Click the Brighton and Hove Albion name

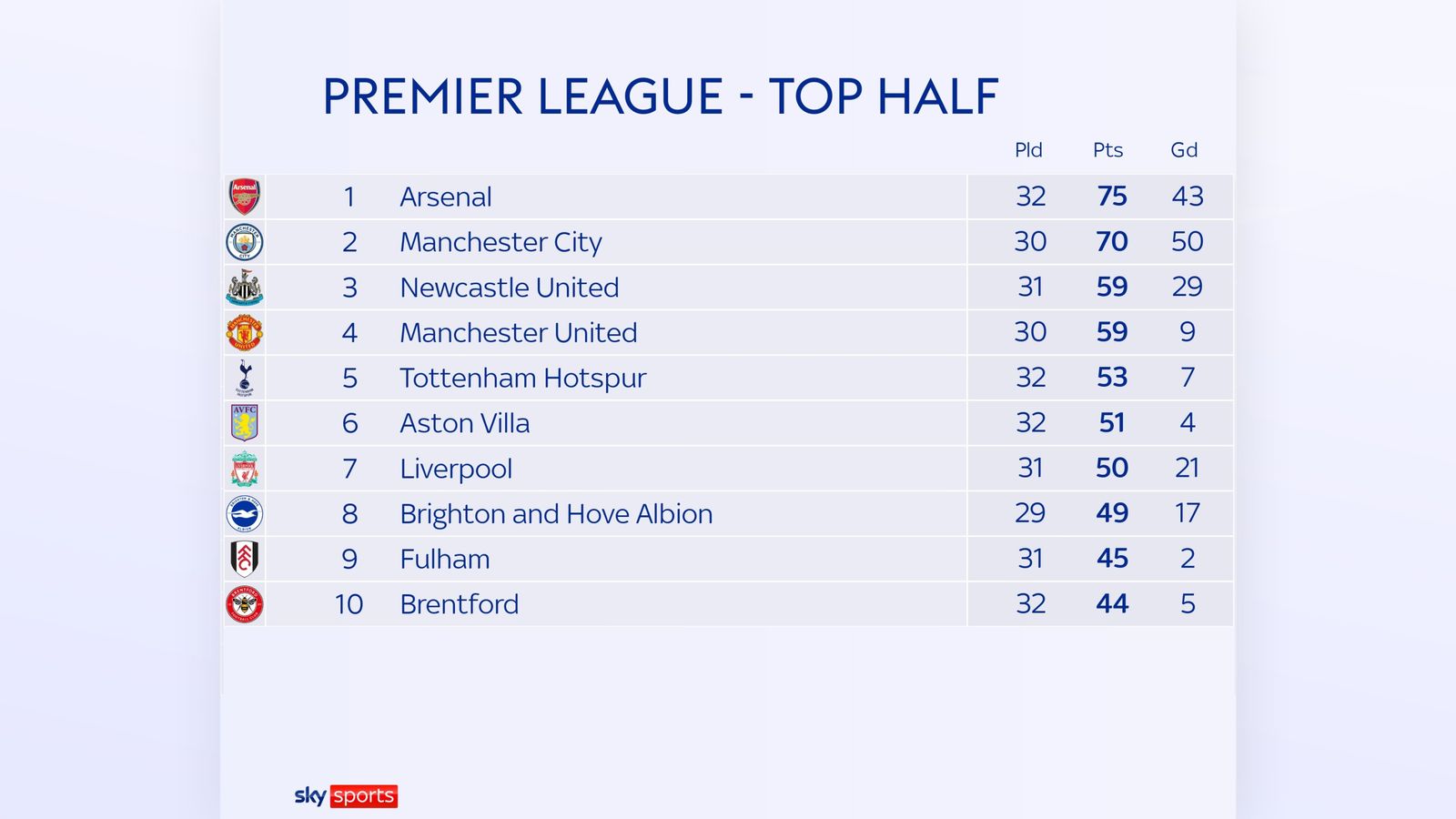coord(556,514)
